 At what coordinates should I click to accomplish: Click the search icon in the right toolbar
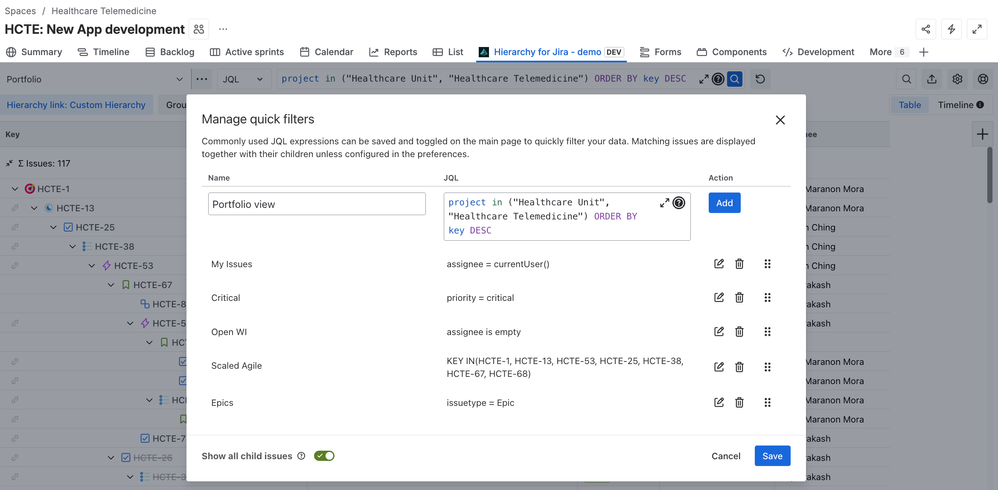click(x=906, y=80)
